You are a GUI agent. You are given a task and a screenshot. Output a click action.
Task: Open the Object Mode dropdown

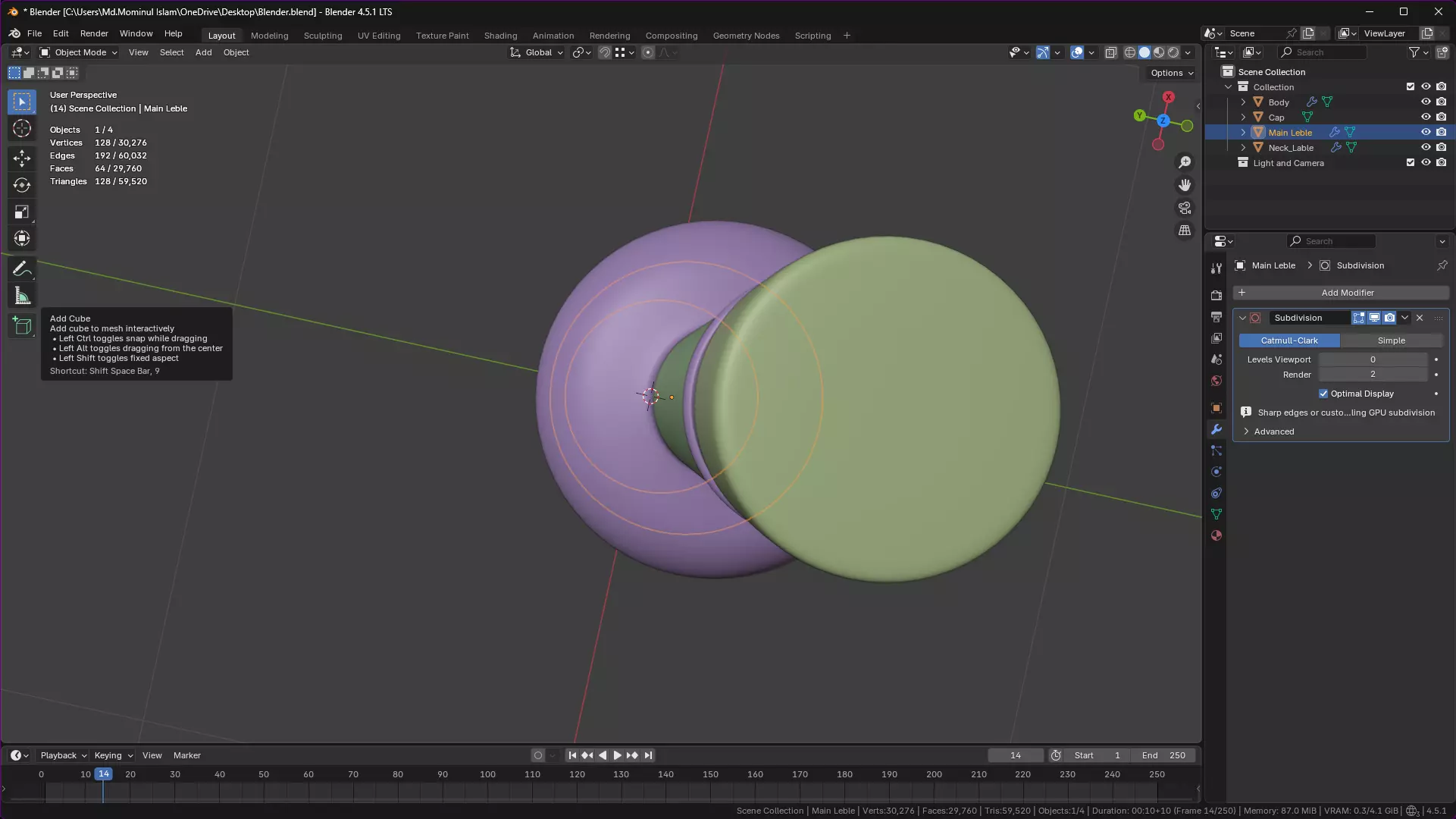tap(80, 52)
